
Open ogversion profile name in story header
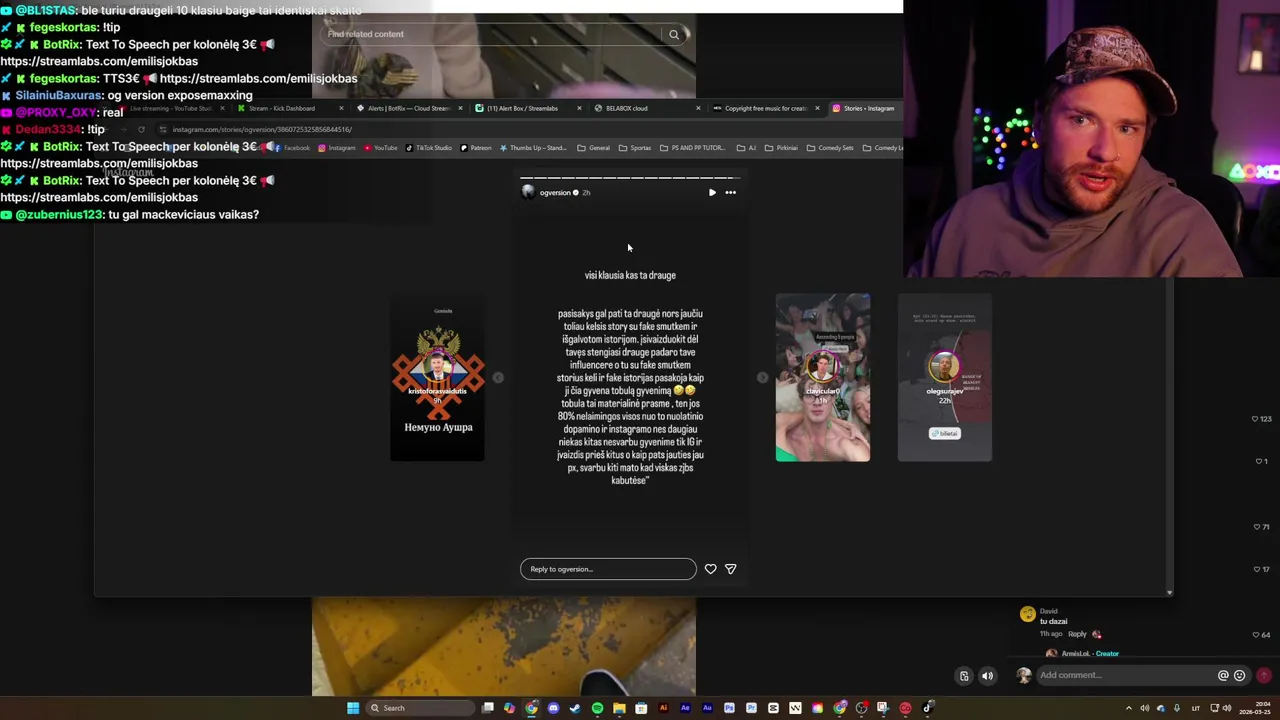click(555, 192)
